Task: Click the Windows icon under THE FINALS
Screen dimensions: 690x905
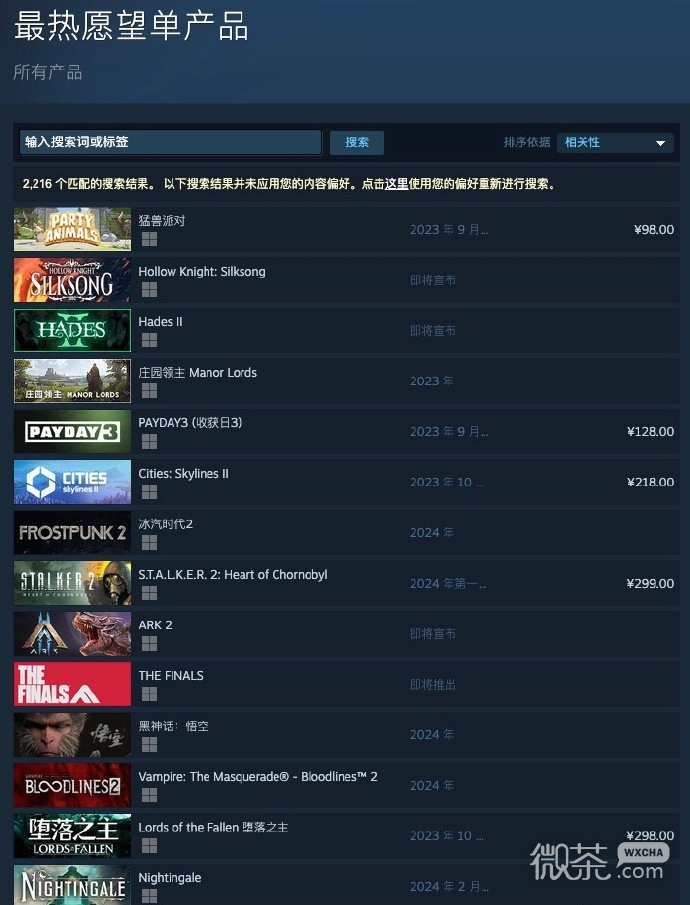Action: (150, 694)
